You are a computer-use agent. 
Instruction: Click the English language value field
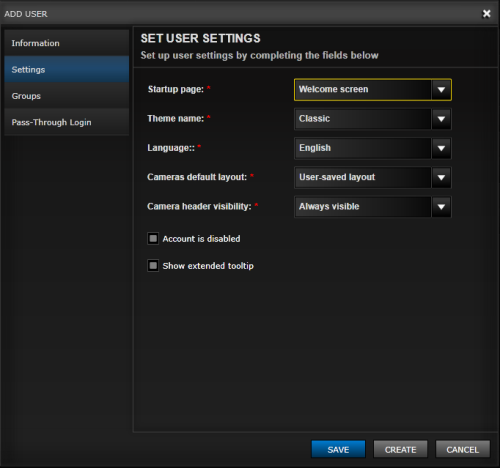363,148
